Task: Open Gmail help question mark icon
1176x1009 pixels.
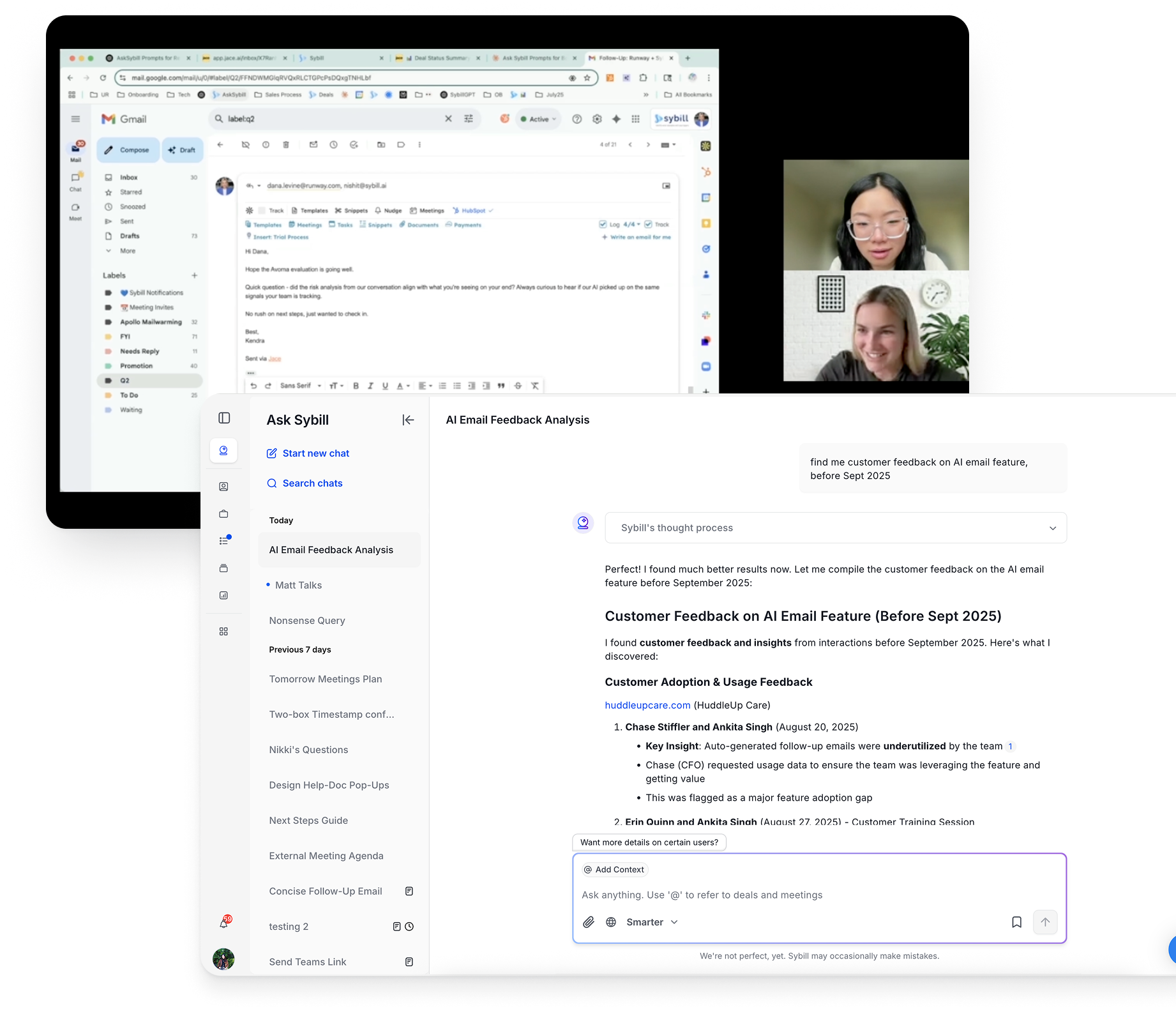Action: point(577,119)
